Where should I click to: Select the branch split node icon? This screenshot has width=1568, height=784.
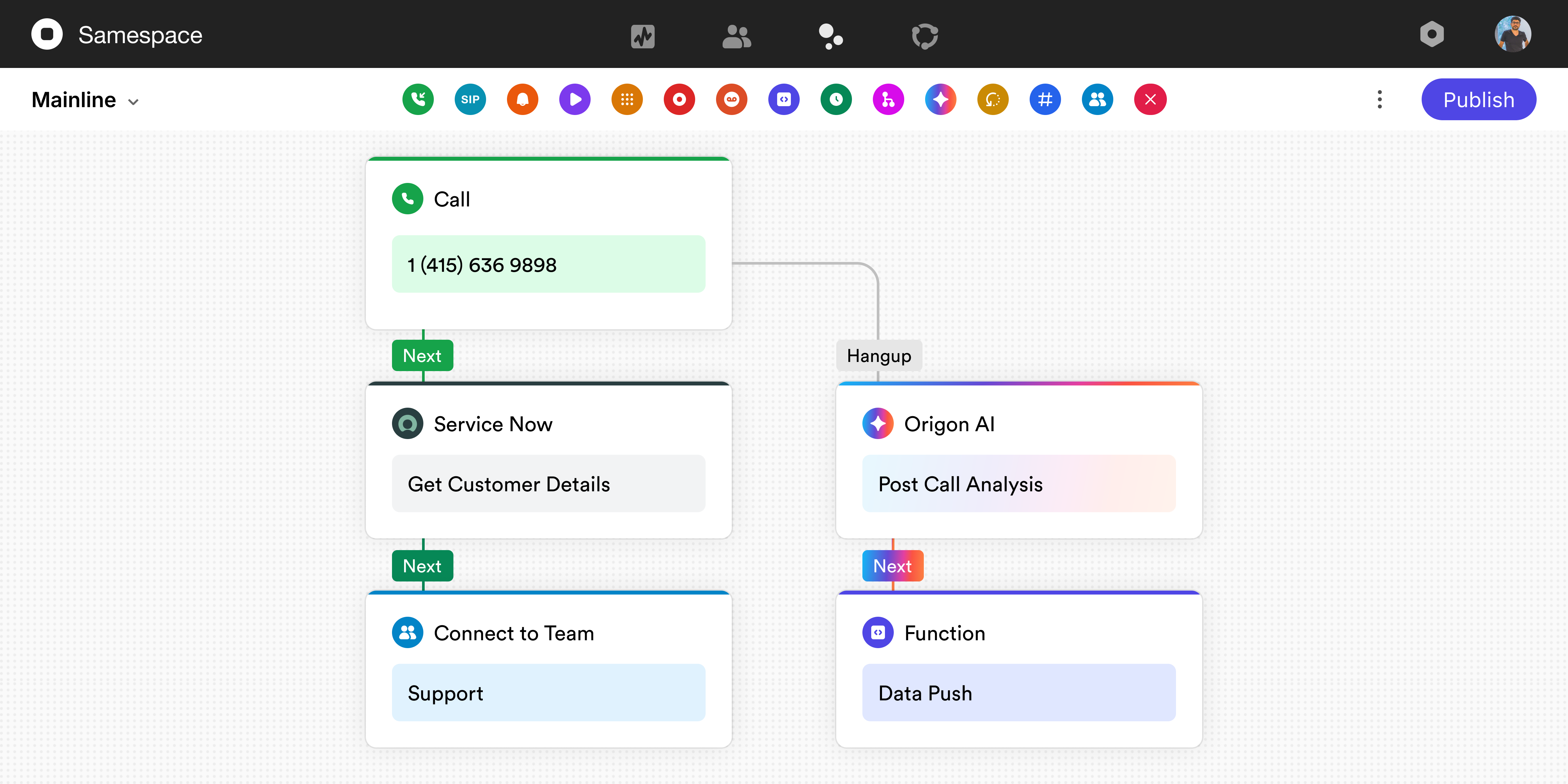click(x=888, y=99)
